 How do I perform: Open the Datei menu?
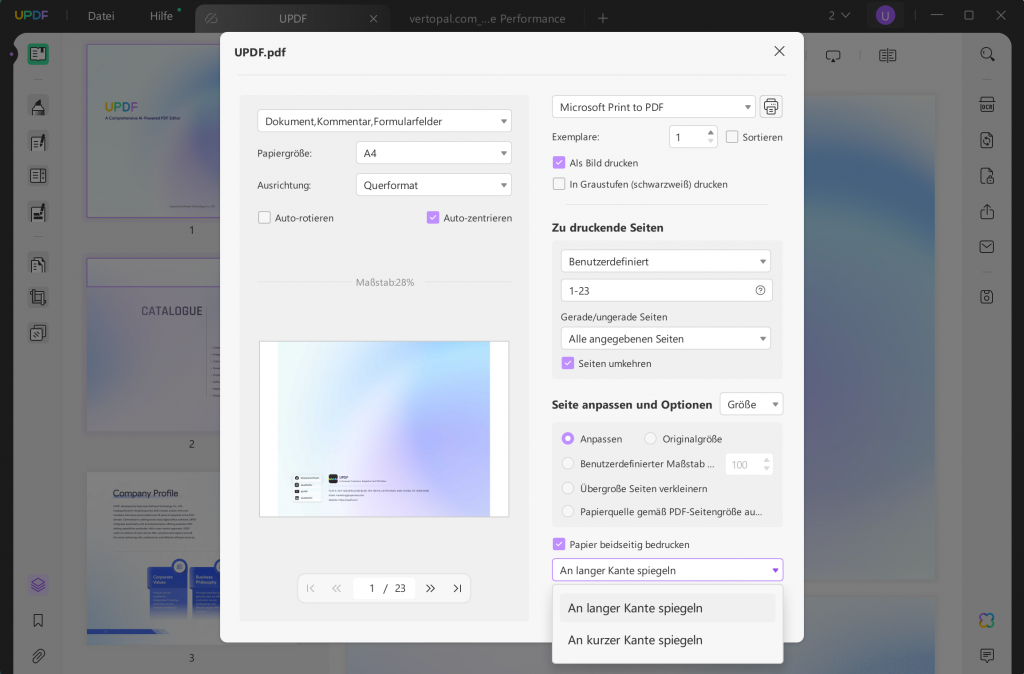click(101, 16)
